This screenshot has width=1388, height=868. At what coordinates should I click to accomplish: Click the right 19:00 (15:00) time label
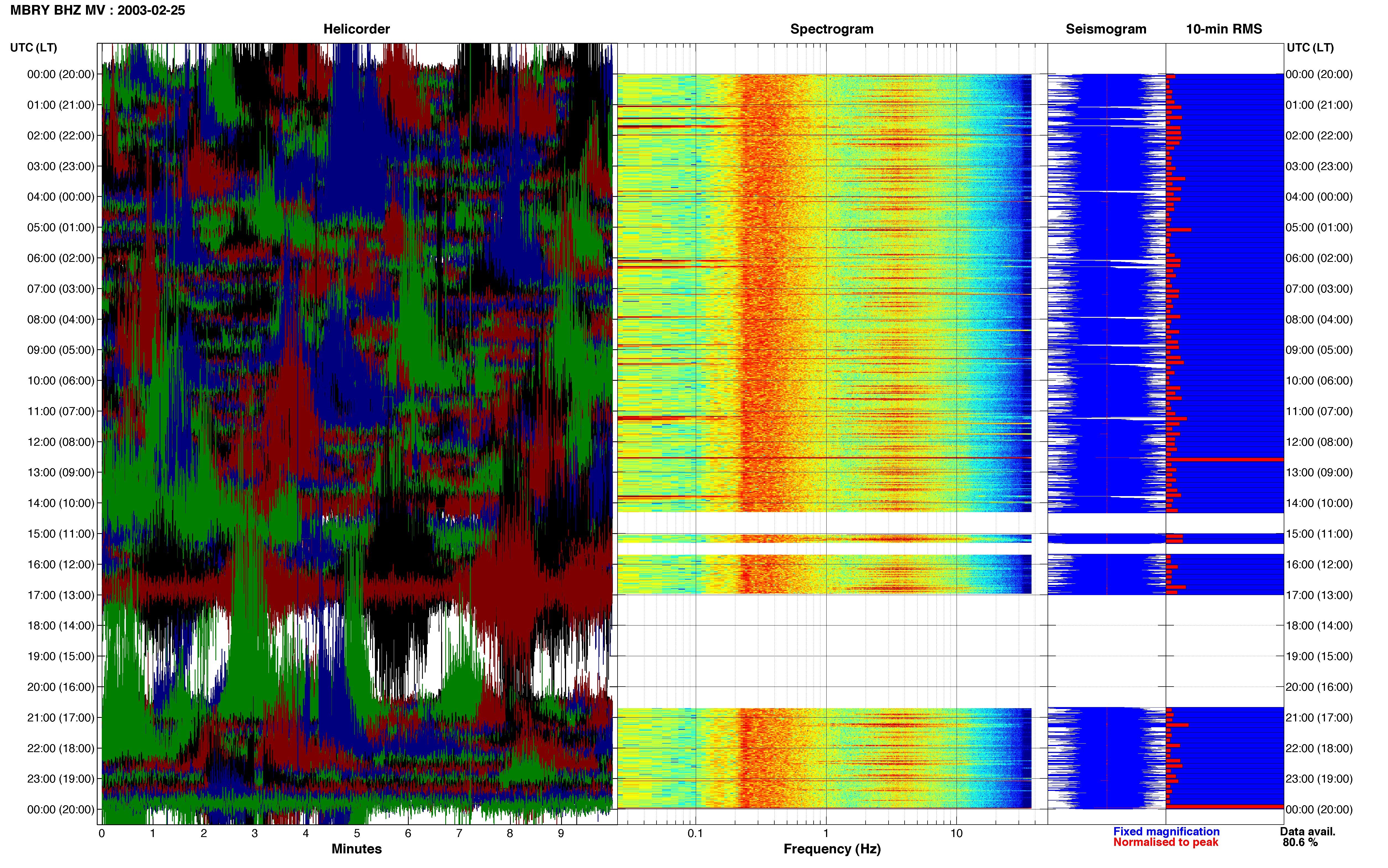[1319, 656]
